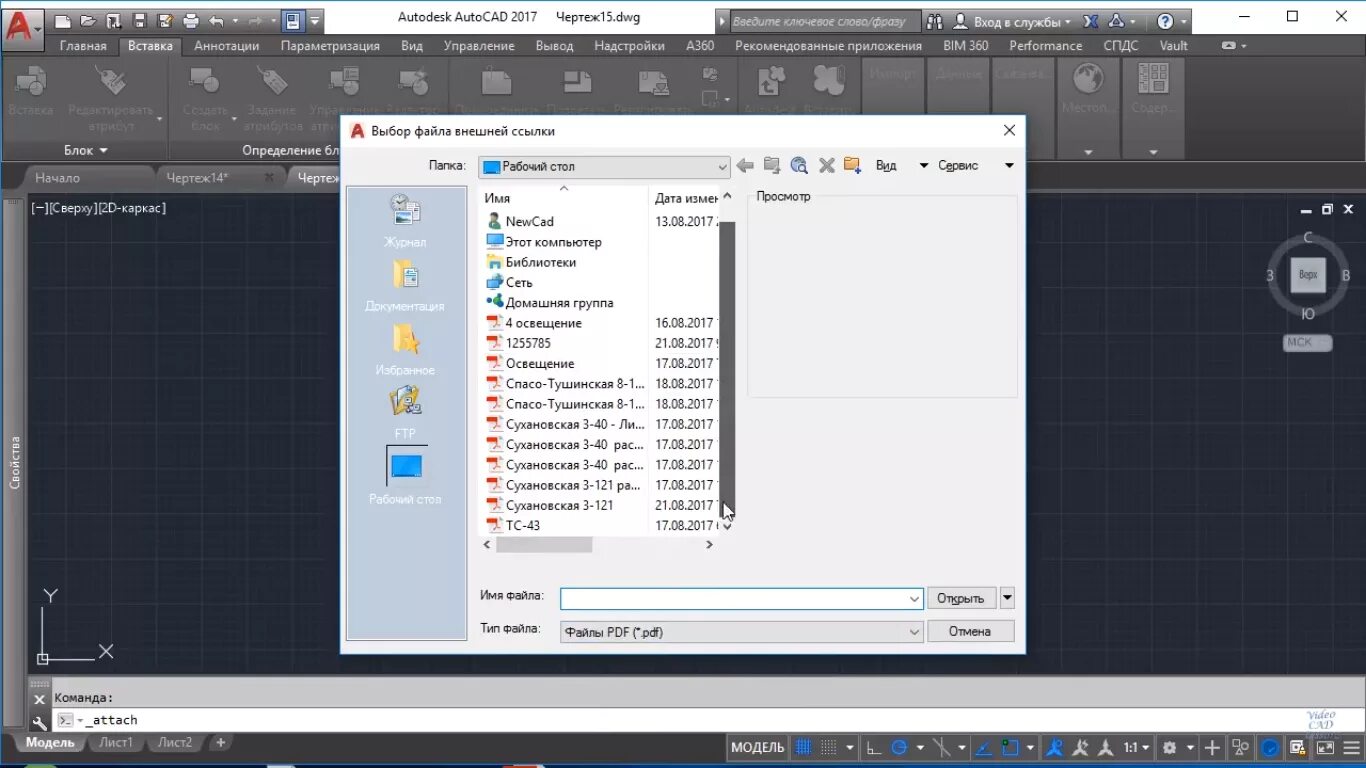Open the Сервис menu in the dialog

click(958, 166)
